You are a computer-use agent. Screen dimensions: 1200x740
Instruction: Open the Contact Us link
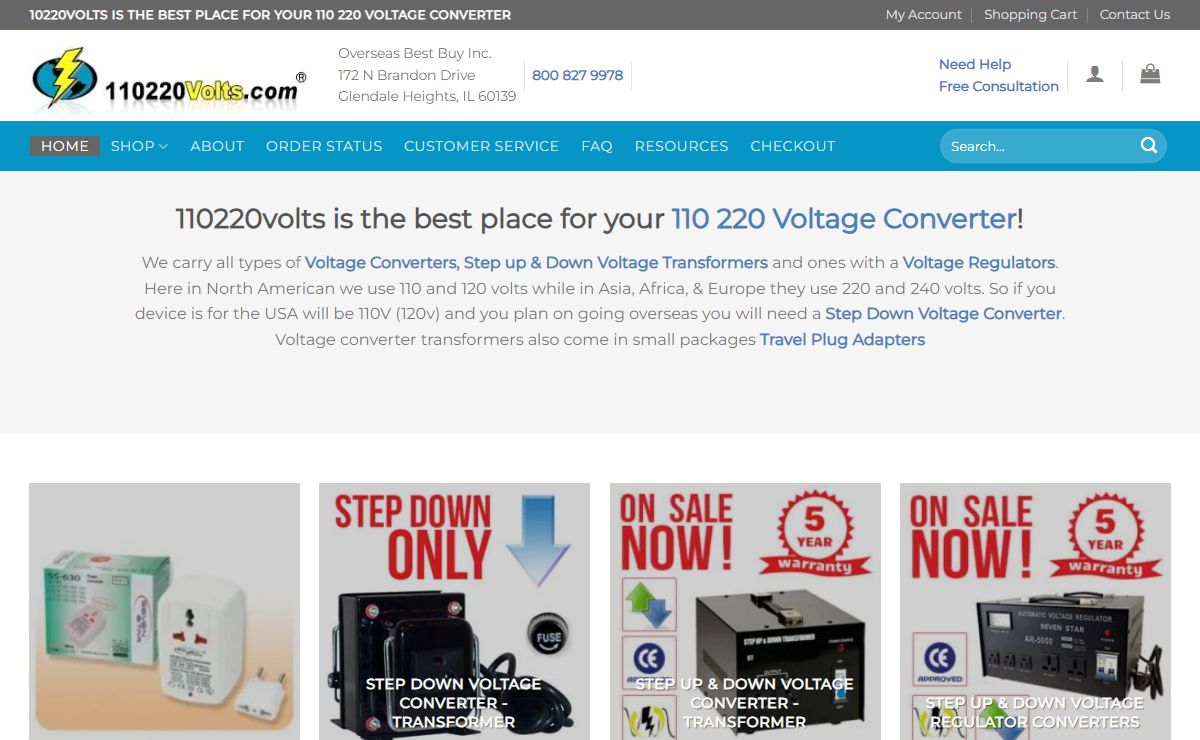click(x=1135, y=15)
